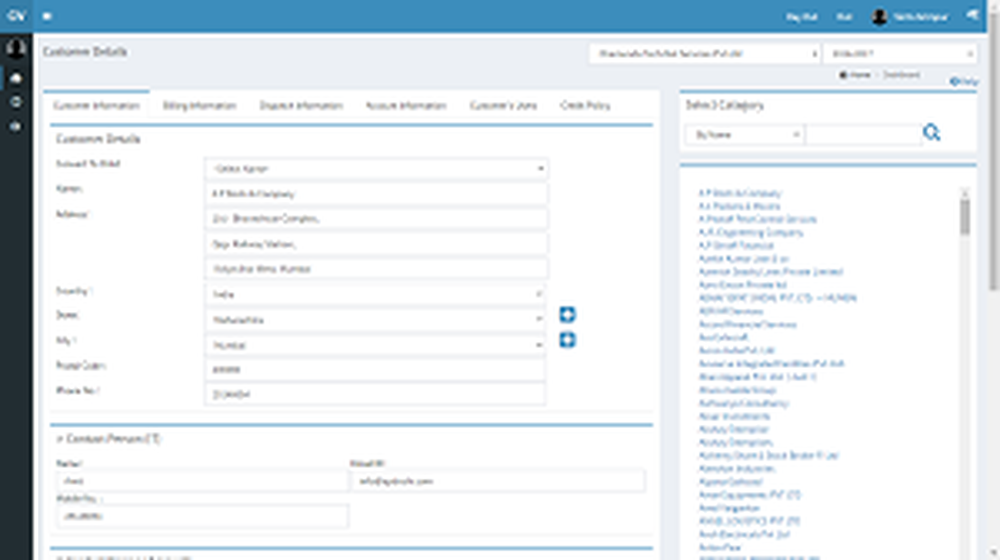Click the contact person Name field
The image size is (1000, 560).
(202, 481)
